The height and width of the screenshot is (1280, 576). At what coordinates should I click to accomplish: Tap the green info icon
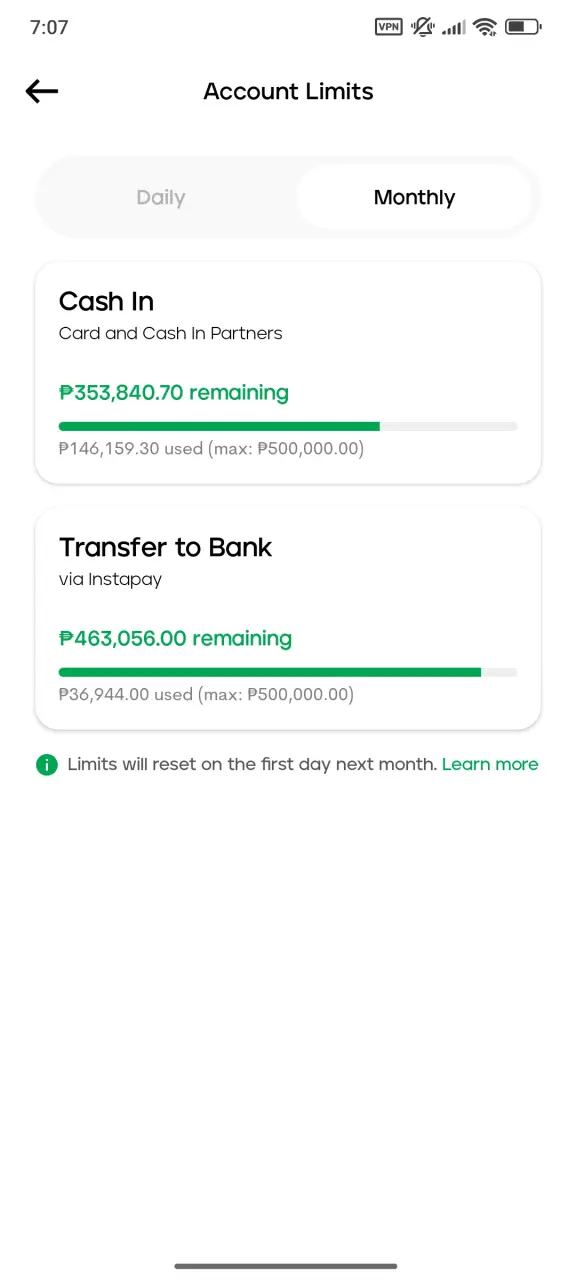tap(46, 765)
